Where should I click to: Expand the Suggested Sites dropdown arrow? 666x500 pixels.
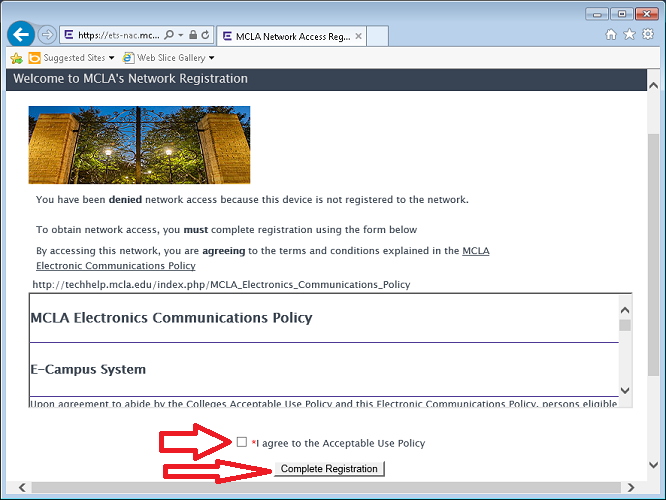pyautogui.click(x=112, y=58)
